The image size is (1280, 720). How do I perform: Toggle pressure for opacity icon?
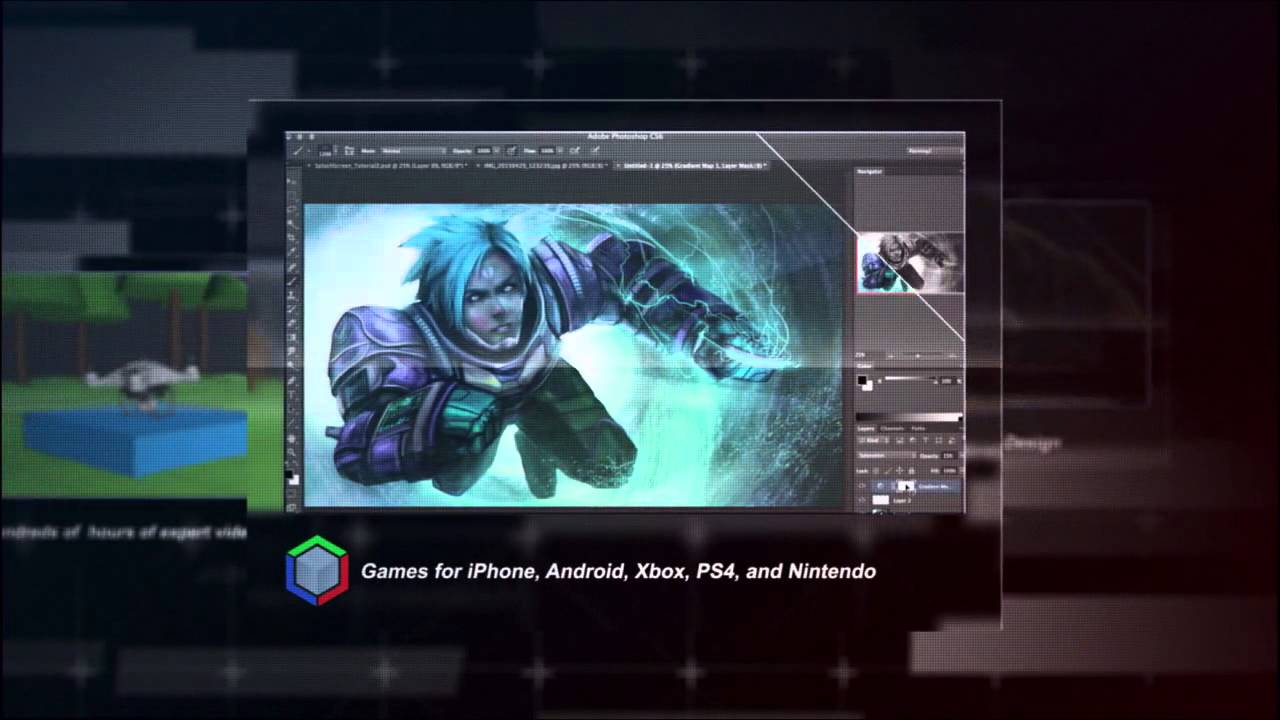tap(511, 150)
